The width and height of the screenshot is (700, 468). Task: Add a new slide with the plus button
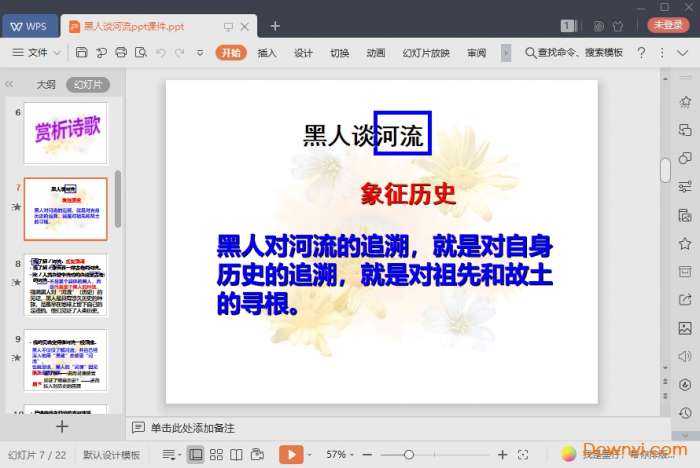click(62, 426)
